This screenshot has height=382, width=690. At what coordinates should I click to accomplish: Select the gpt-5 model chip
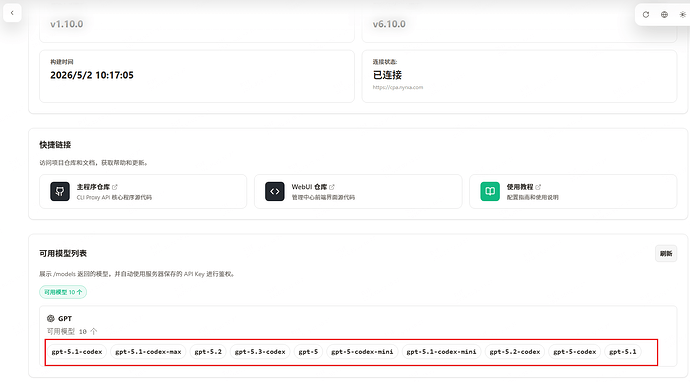[x=308, y=352]
